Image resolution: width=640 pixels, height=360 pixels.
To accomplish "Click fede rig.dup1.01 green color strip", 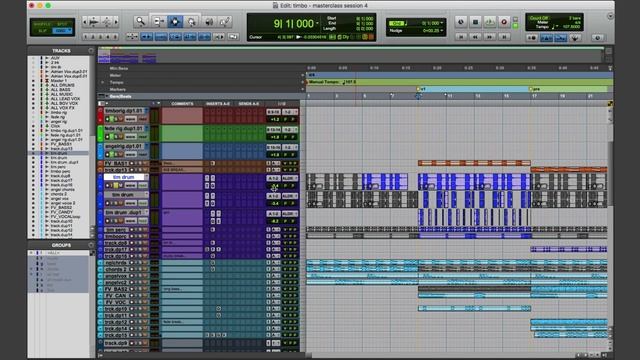I will tap(100, 133).
